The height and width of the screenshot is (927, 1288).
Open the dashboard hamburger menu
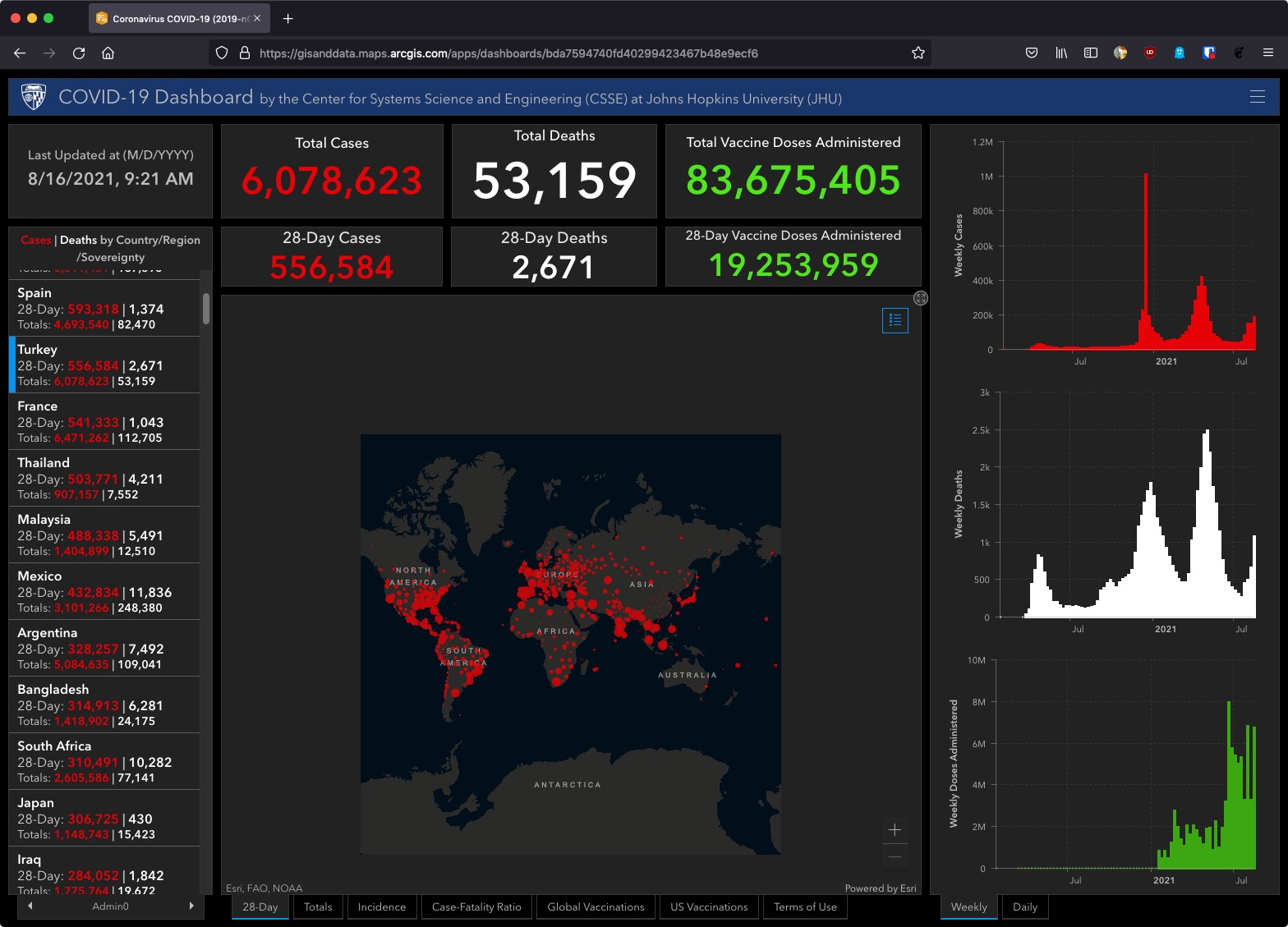point(1257,97)
